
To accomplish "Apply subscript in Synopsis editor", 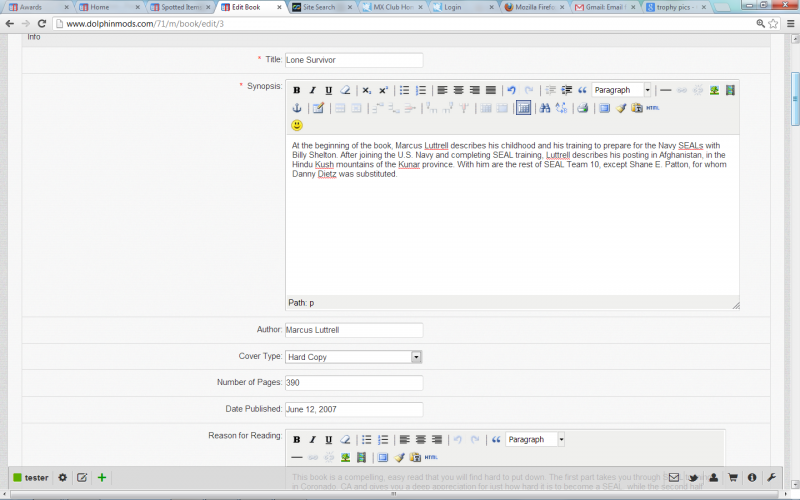I will (x=367, y=90).
